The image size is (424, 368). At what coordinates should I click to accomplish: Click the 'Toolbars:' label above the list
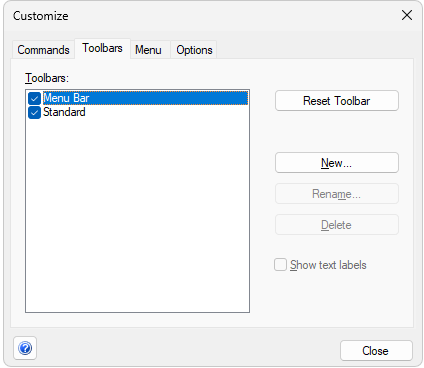[x=47, y=78]
